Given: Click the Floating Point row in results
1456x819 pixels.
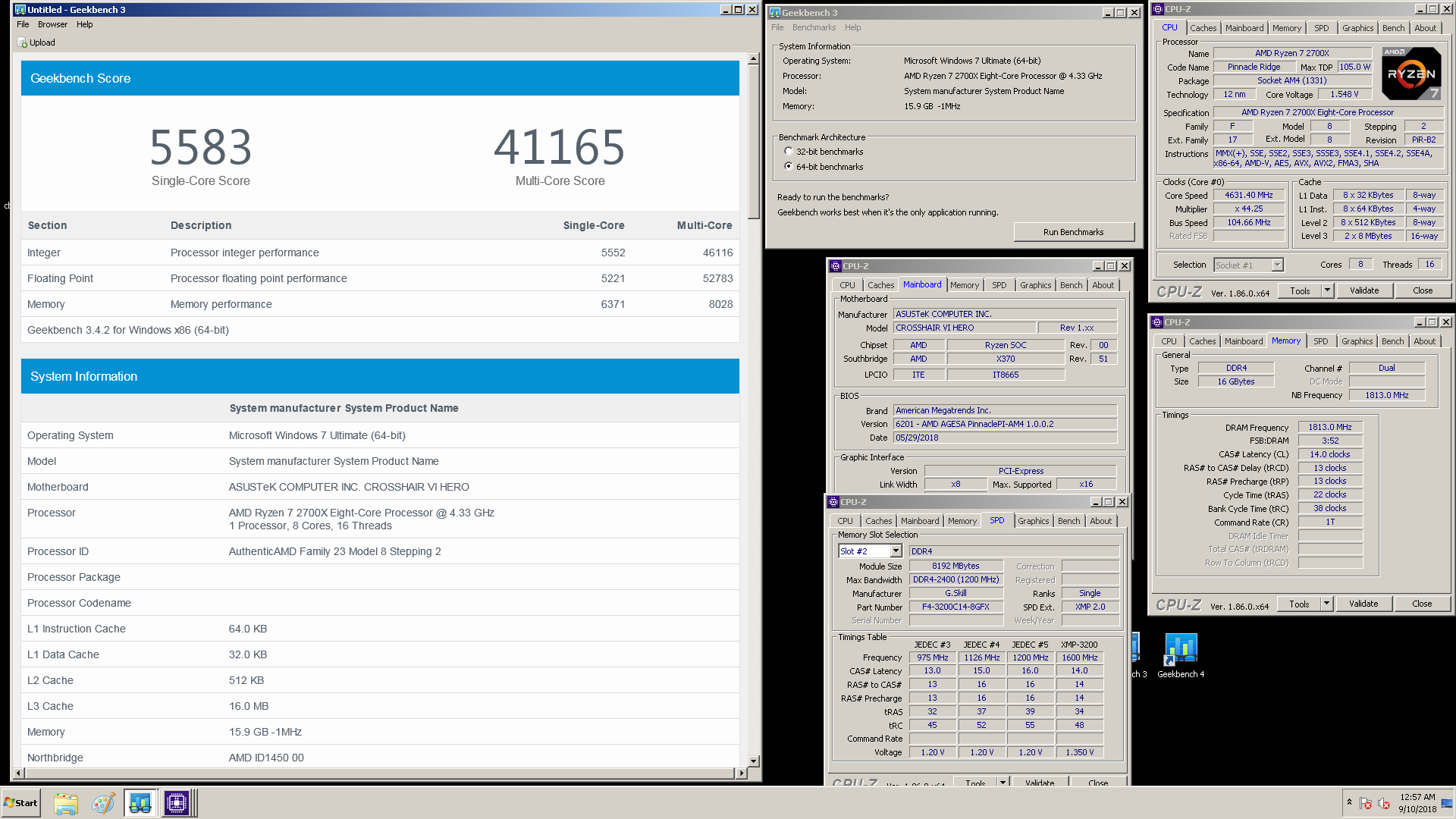Looking at the screenshot, I should [x=380, y=278].
